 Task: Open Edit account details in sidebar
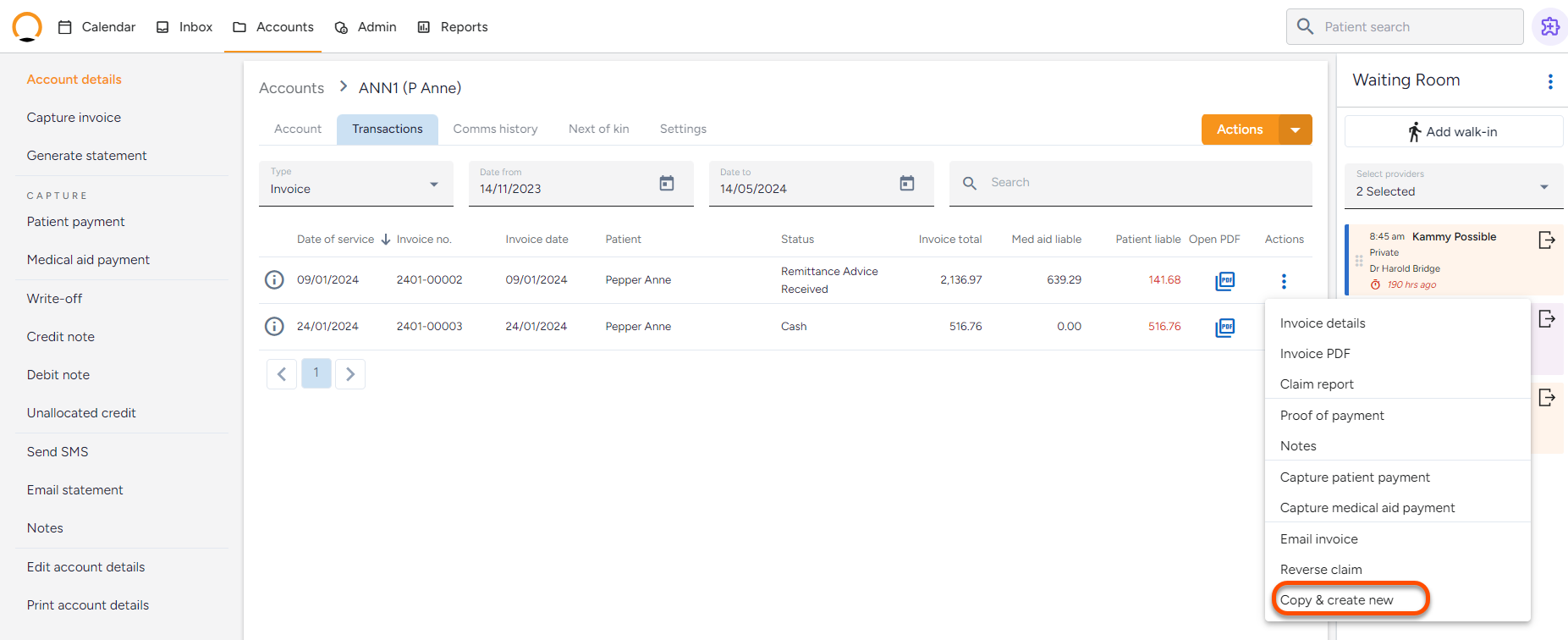(x=85, y=567)
